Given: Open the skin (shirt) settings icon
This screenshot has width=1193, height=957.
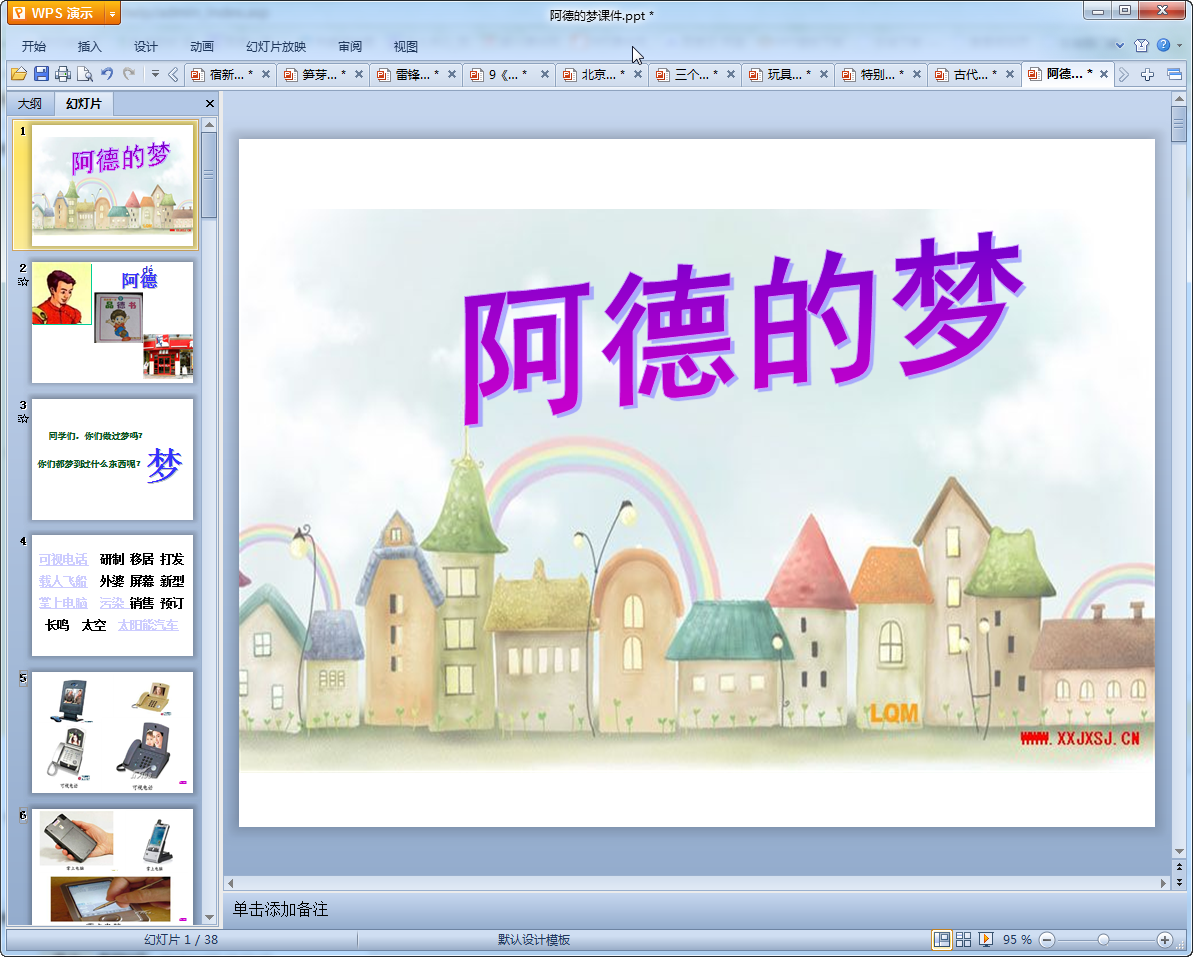Looking at the screenshot, I should point(1141,46).
